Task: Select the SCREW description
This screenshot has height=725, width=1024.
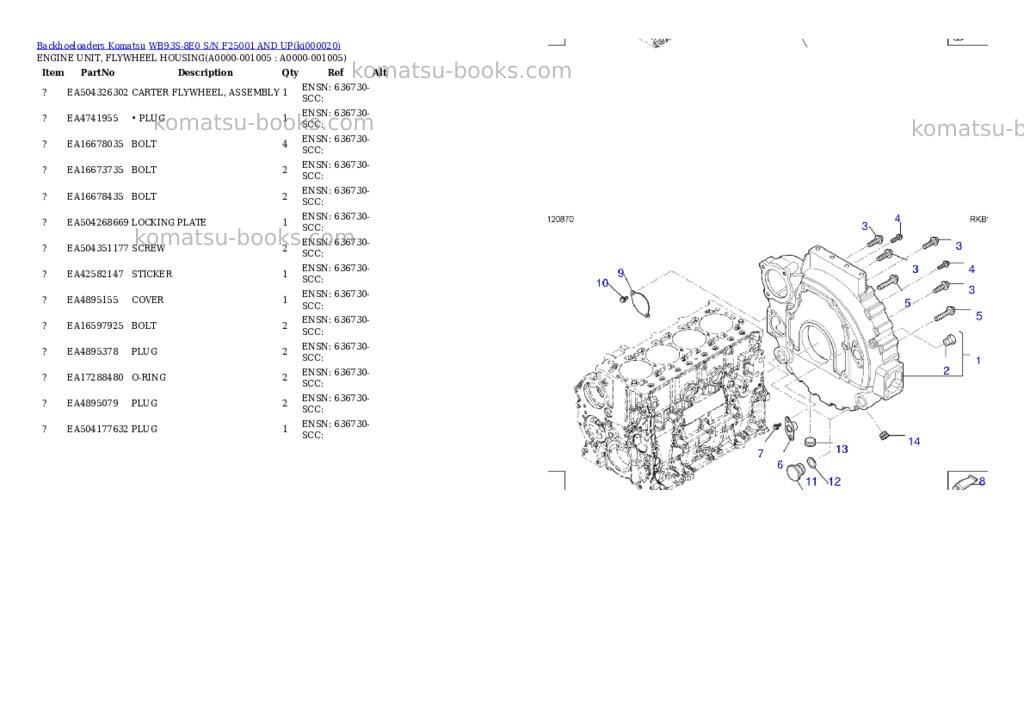Action: 148,248
